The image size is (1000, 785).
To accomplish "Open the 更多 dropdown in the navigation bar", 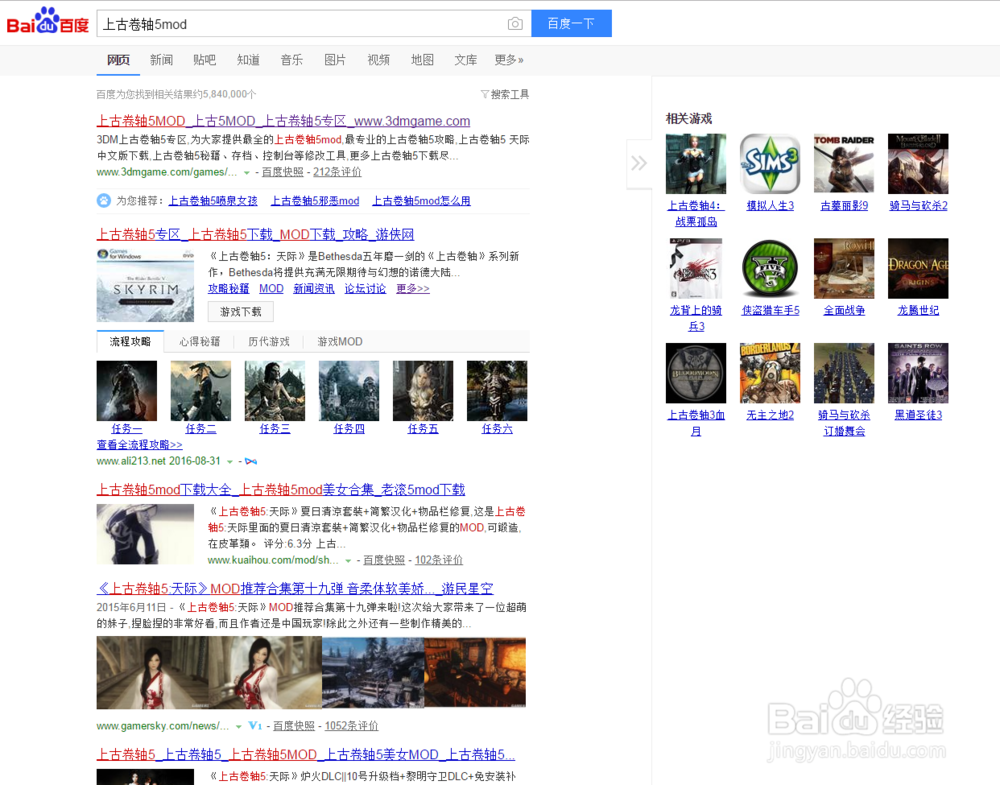I will click(508, 60).
